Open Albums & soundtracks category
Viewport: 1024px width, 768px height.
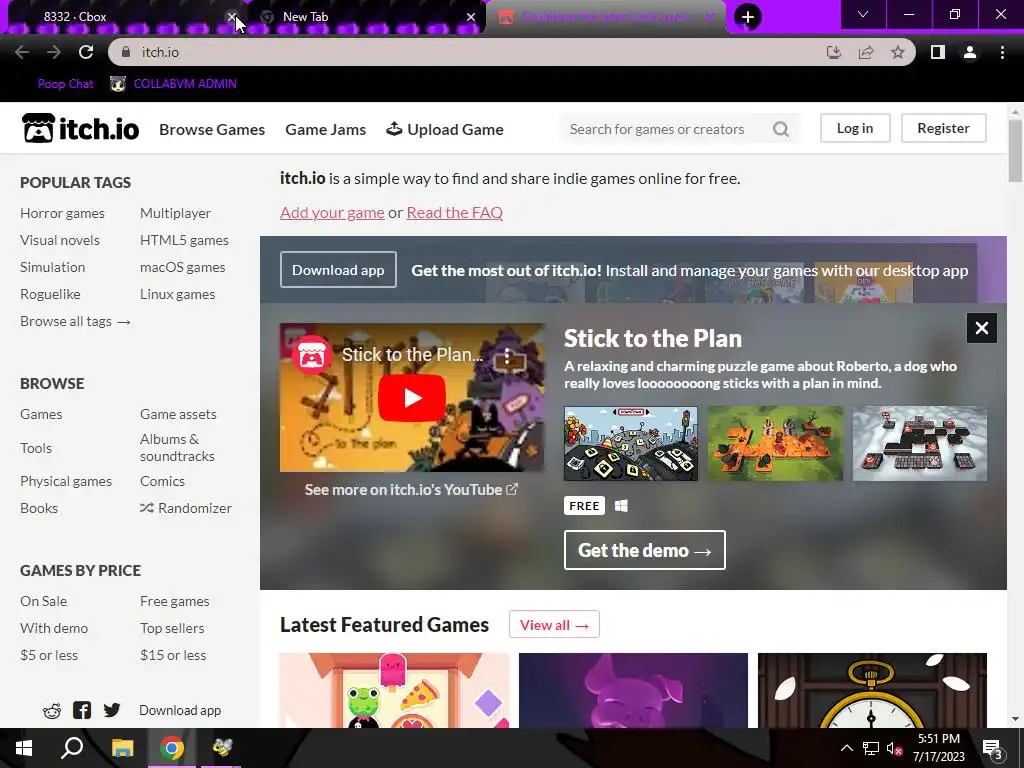pos(177,447)
